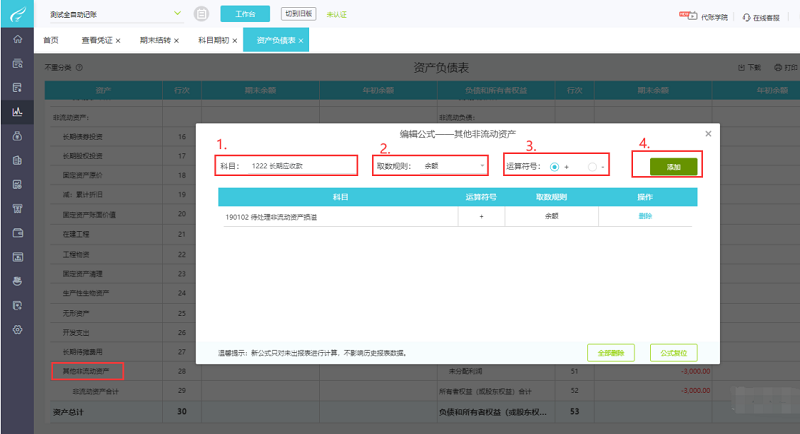
Task: Open the home icon in the left sidebar
Action: pos(17,39)
